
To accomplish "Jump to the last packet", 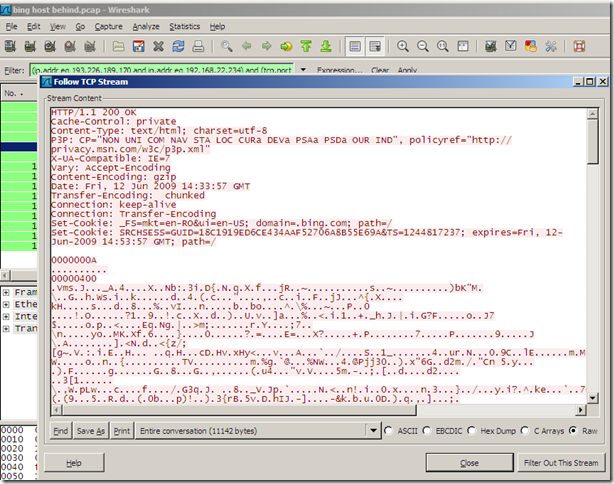I will point(326,46).
